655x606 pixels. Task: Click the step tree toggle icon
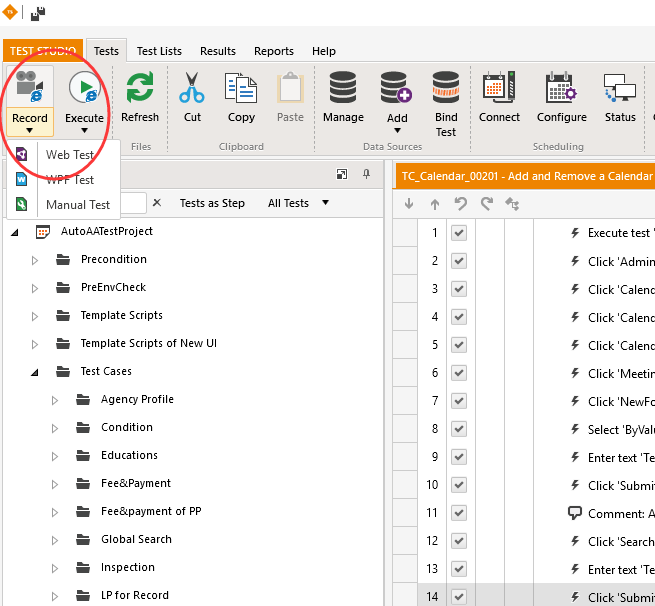coord(512,204)
